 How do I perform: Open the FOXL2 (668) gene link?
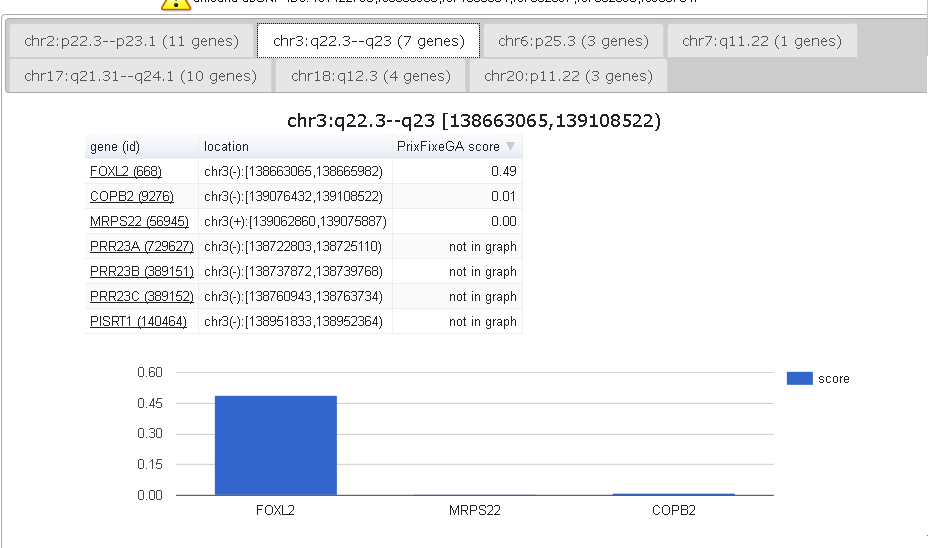(125, 172)
